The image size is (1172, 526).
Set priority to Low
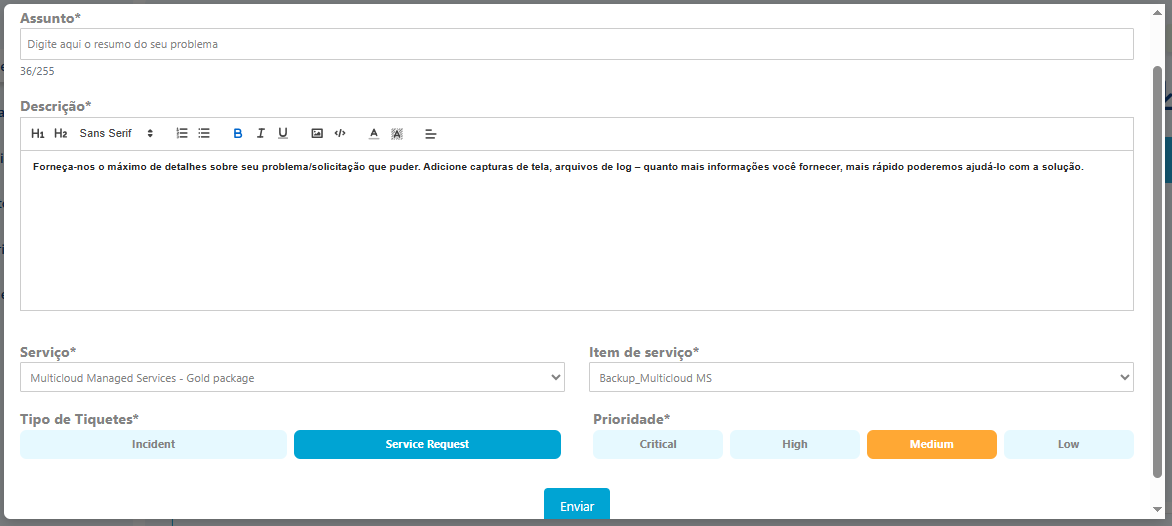coord(1068,444)
